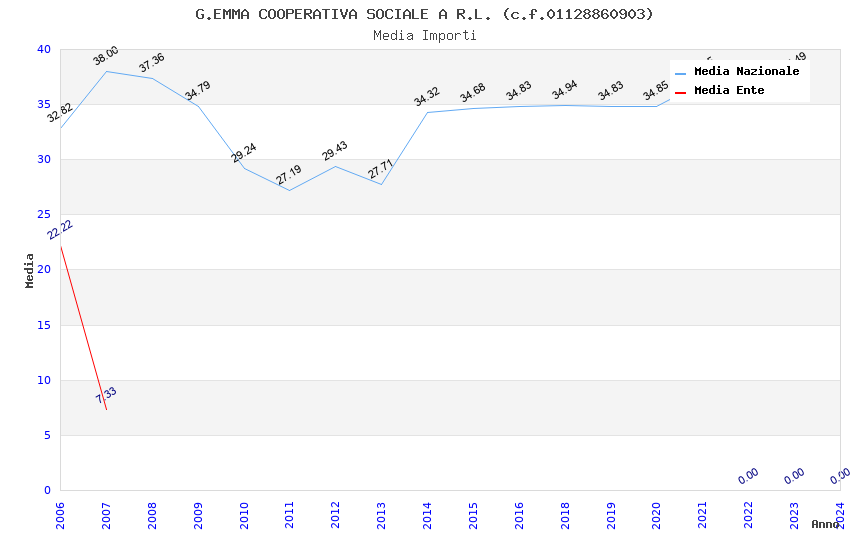Click y-axis tick label 25

(x=44, y=215)
